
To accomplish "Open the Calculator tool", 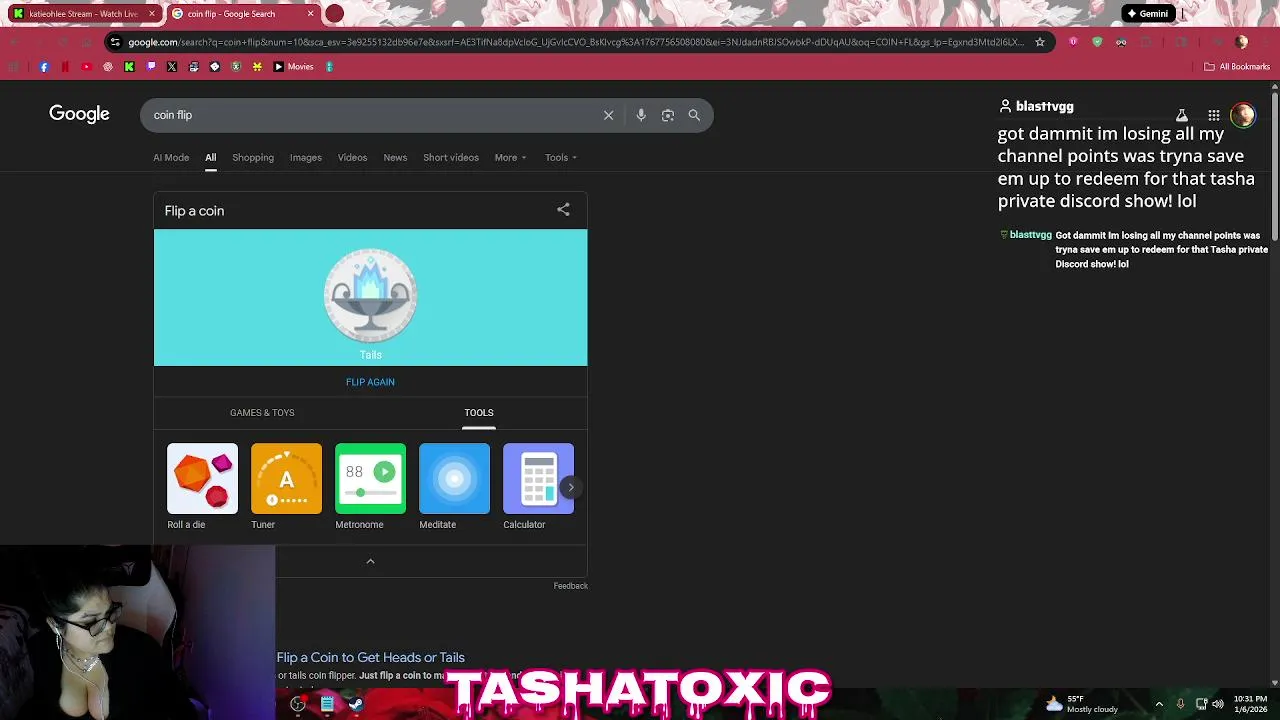I will pyautogui.click(x=538, y=486).
